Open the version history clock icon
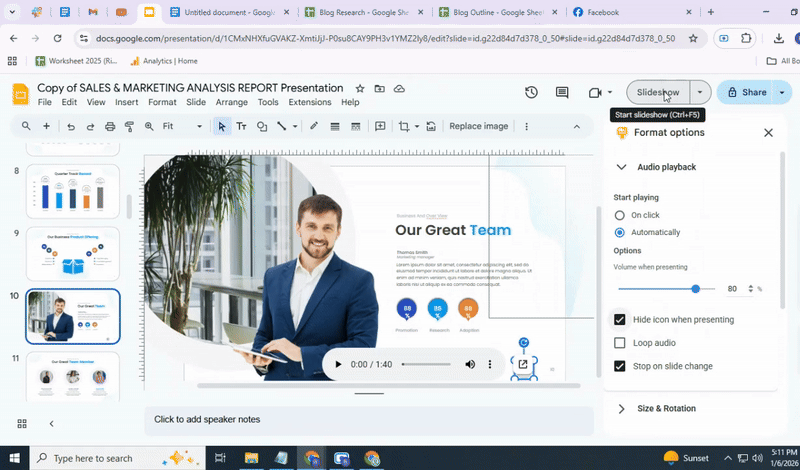800x470 pixels. [x=532, y=92]
